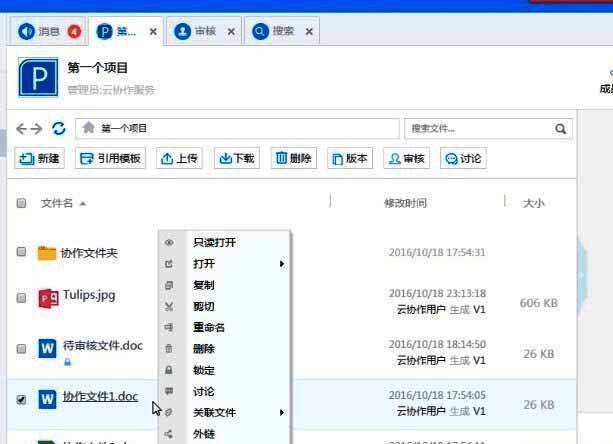
Task: Click the Word icon of 待审核文件.doc
Action: click(x=47, y=348)
